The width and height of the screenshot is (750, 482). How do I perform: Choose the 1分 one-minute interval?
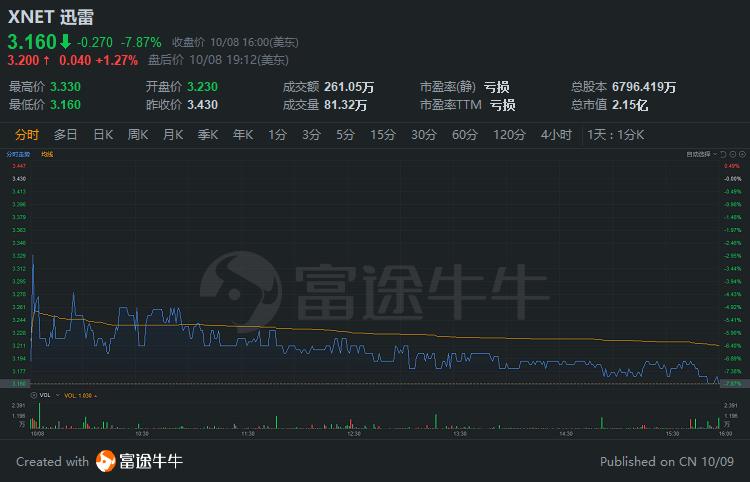pos(277,135)
